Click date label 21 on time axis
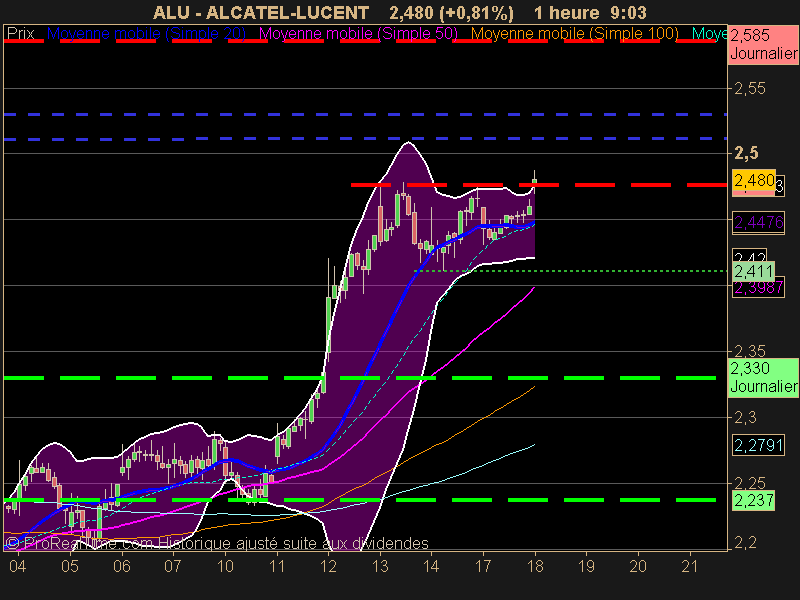Screen dimensions: 800x600 click(690, 566)
